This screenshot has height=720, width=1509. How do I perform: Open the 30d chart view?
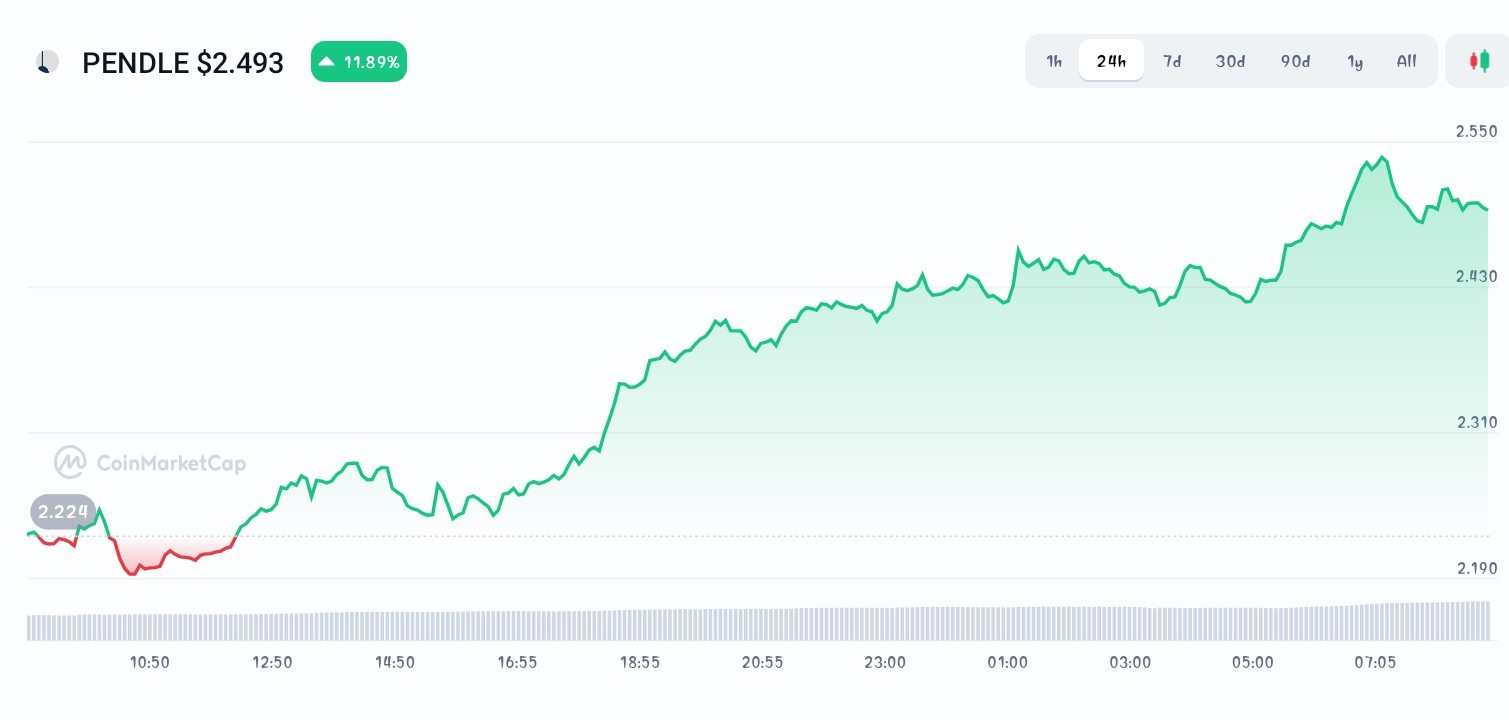tap(1230, 61)
